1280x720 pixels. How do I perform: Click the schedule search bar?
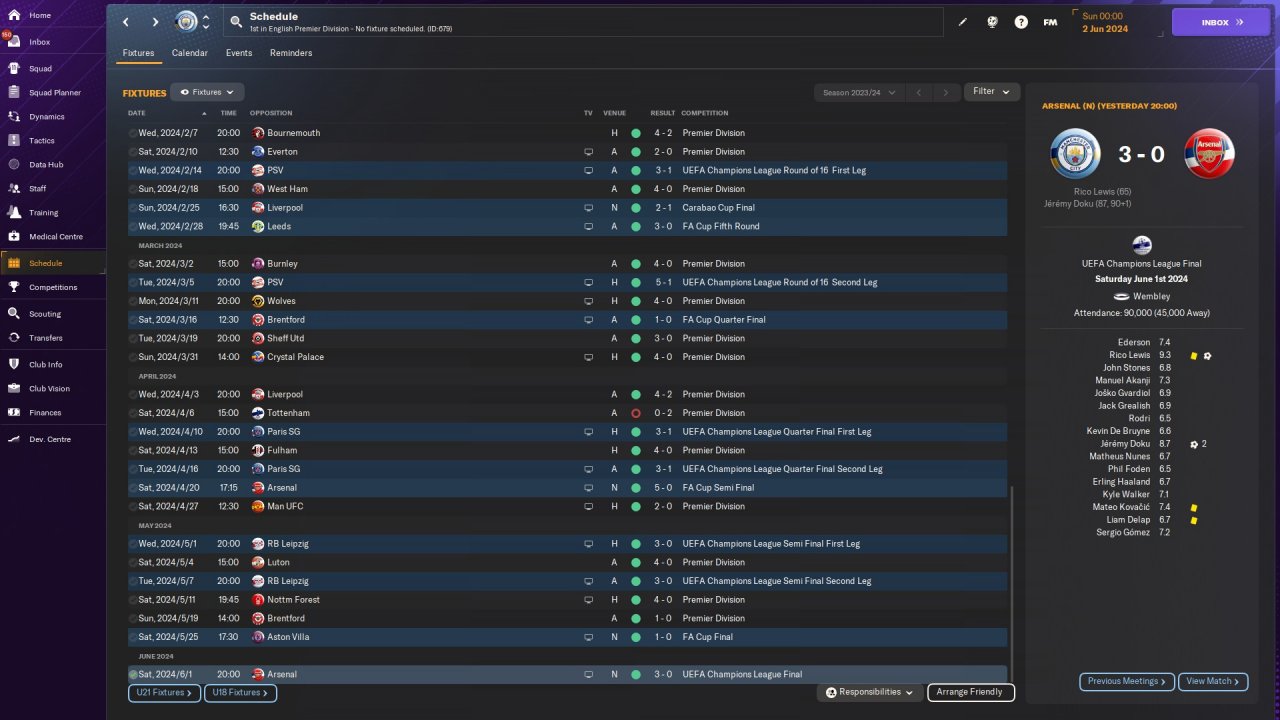(x=583, y=22)
